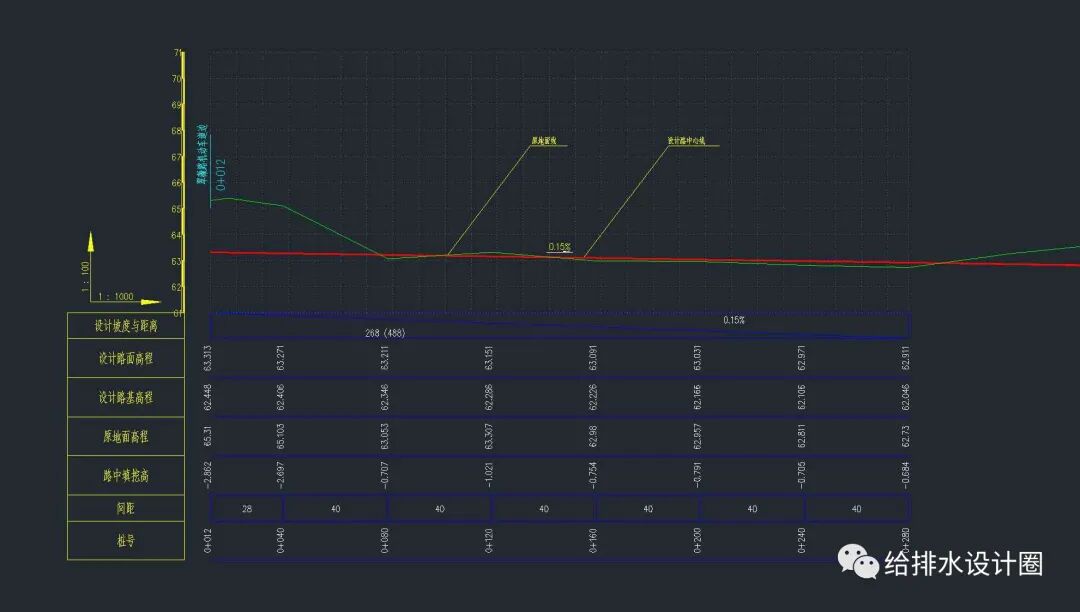Click the 268 (488) slope distance text
Viewport: 1080px width, 612px height.
(x=385, y=333)
